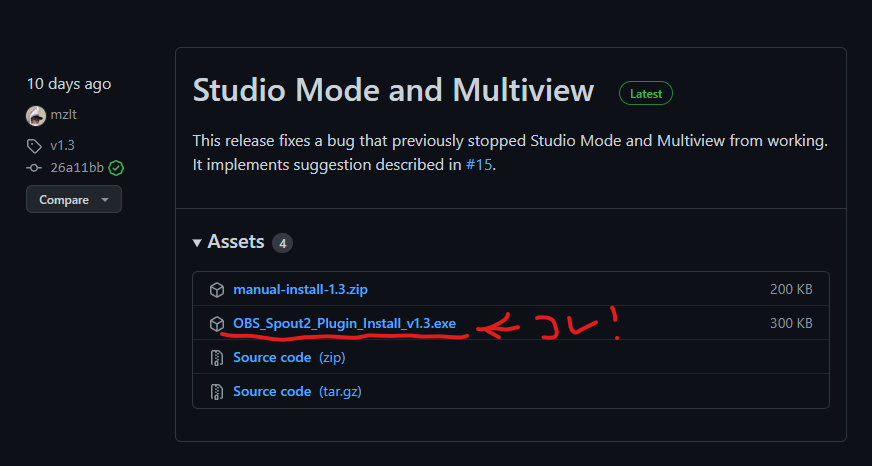Download OBS_Spout2_Plugin_Install_v1.3.exe

[x=344, y=324]
